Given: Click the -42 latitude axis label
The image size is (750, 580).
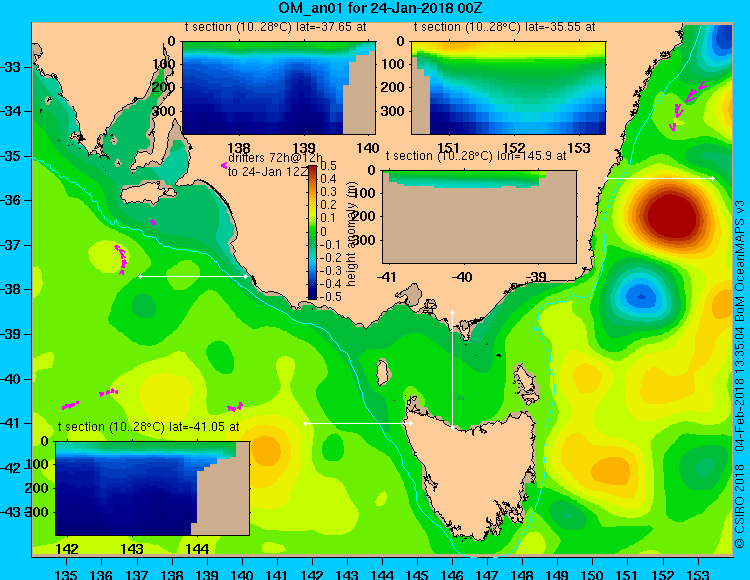Looking at the screenshot, I should (11, 468).
